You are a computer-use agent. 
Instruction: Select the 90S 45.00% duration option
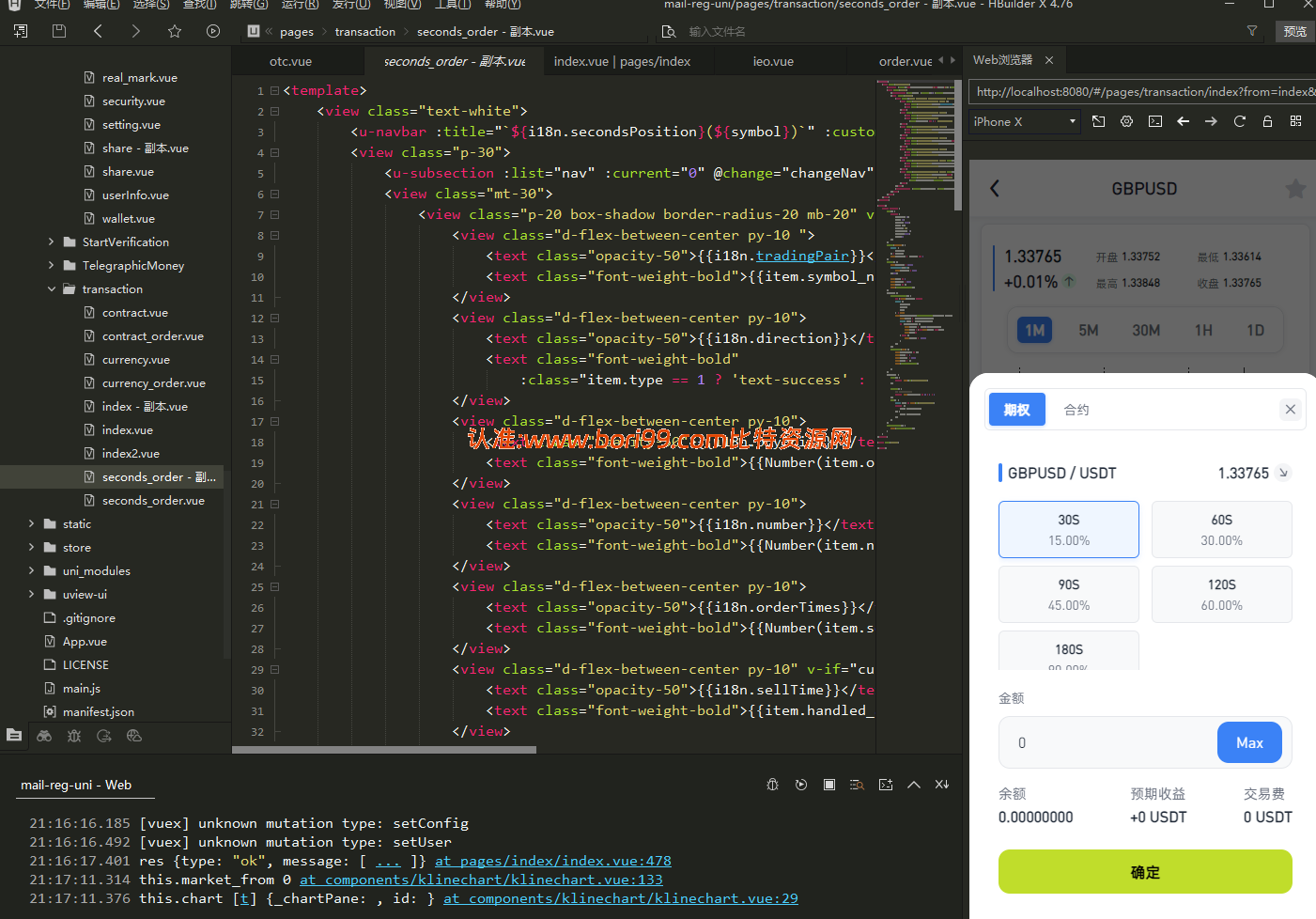click(1069, 594)
